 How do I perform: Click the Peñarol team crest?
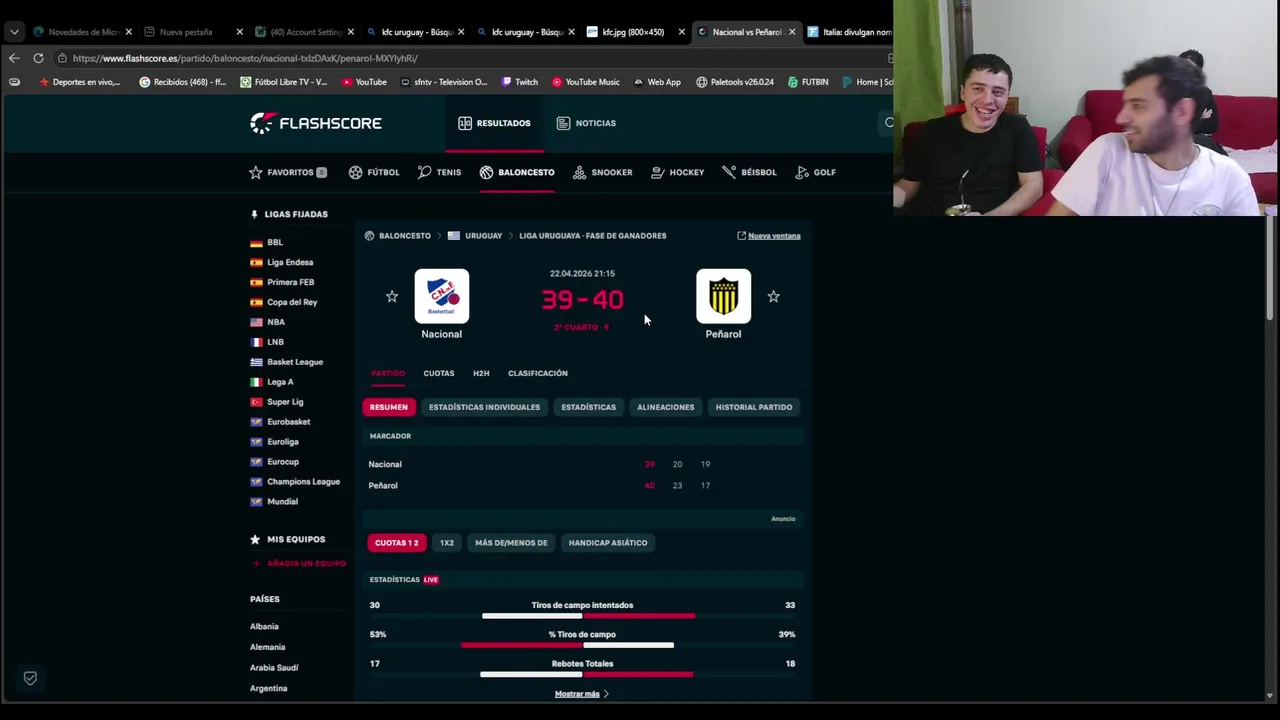[x=723, y=296]
